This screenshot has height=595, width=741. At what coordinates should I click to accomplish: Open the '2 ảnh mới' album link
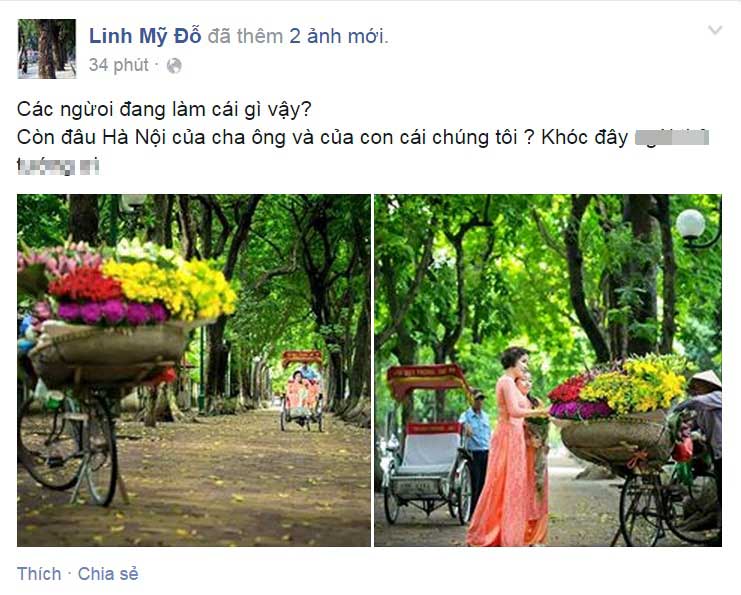(x=338, y=36)
